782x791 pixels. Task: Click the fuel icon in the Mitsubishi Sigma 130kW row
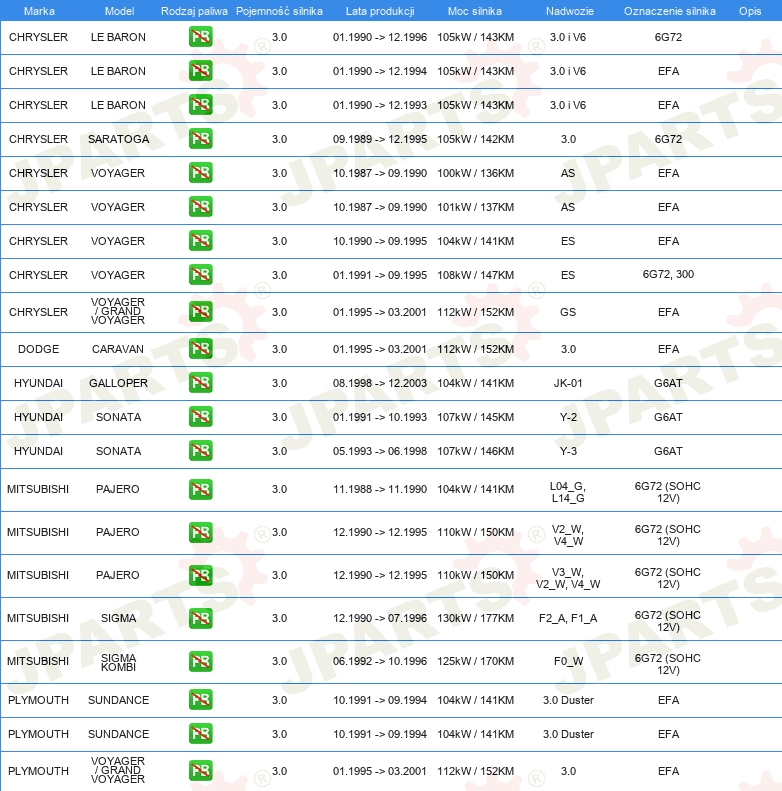coord(201,618)
